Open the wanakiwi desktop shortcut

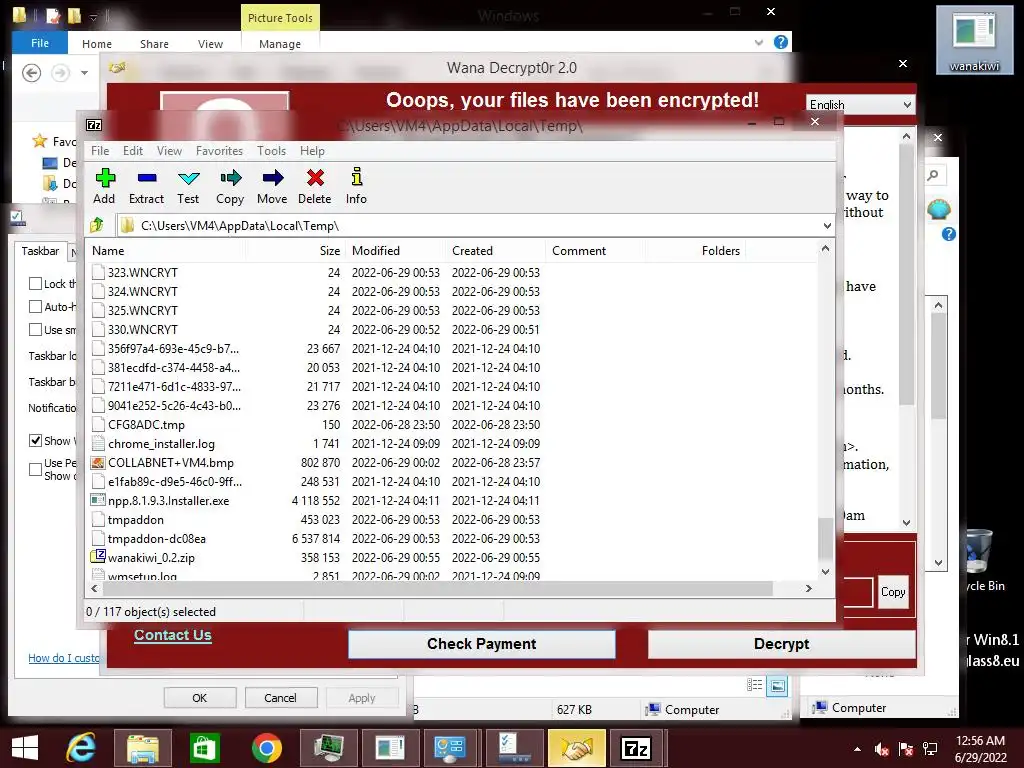point(974,39)
